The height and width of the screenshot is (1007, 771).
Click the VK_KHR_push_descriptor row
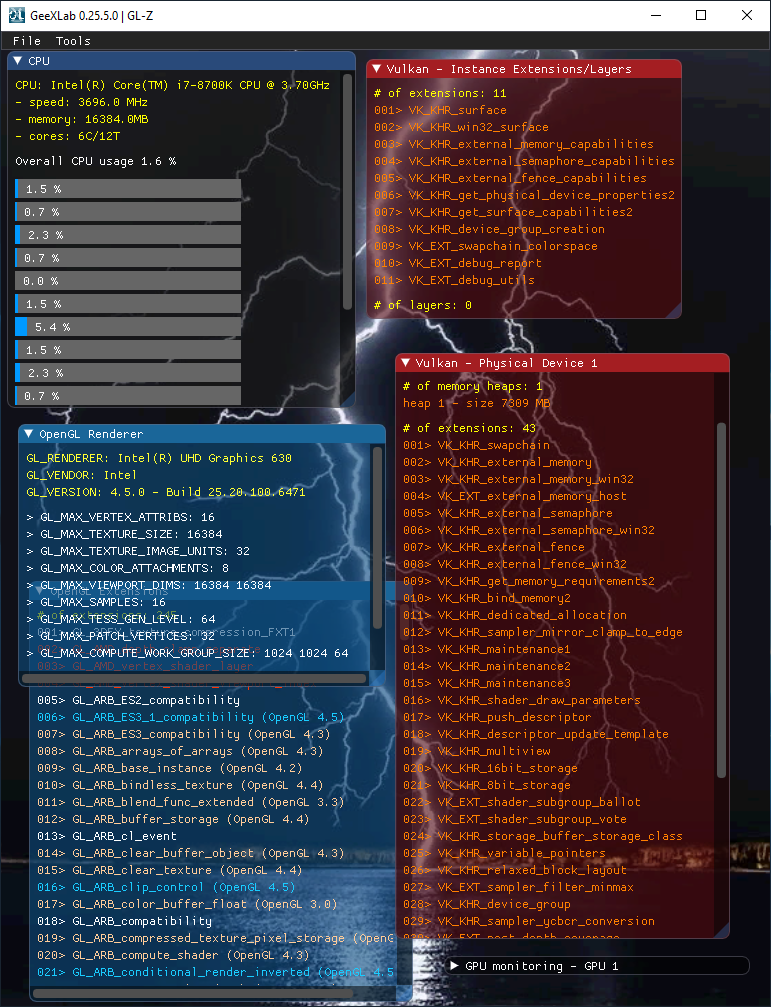pyautogui.click(x=498, y=717)
